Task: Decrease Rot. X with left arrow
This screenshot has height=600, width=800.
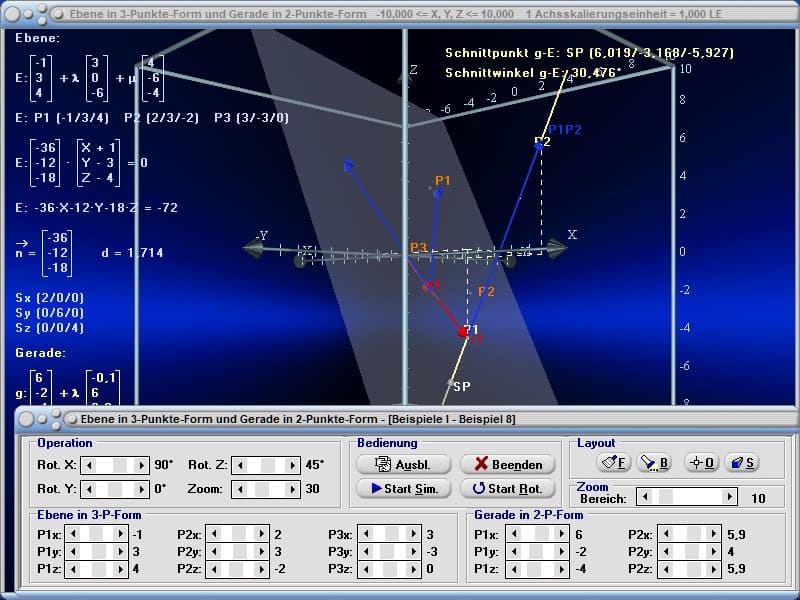Action: point(89,465)
